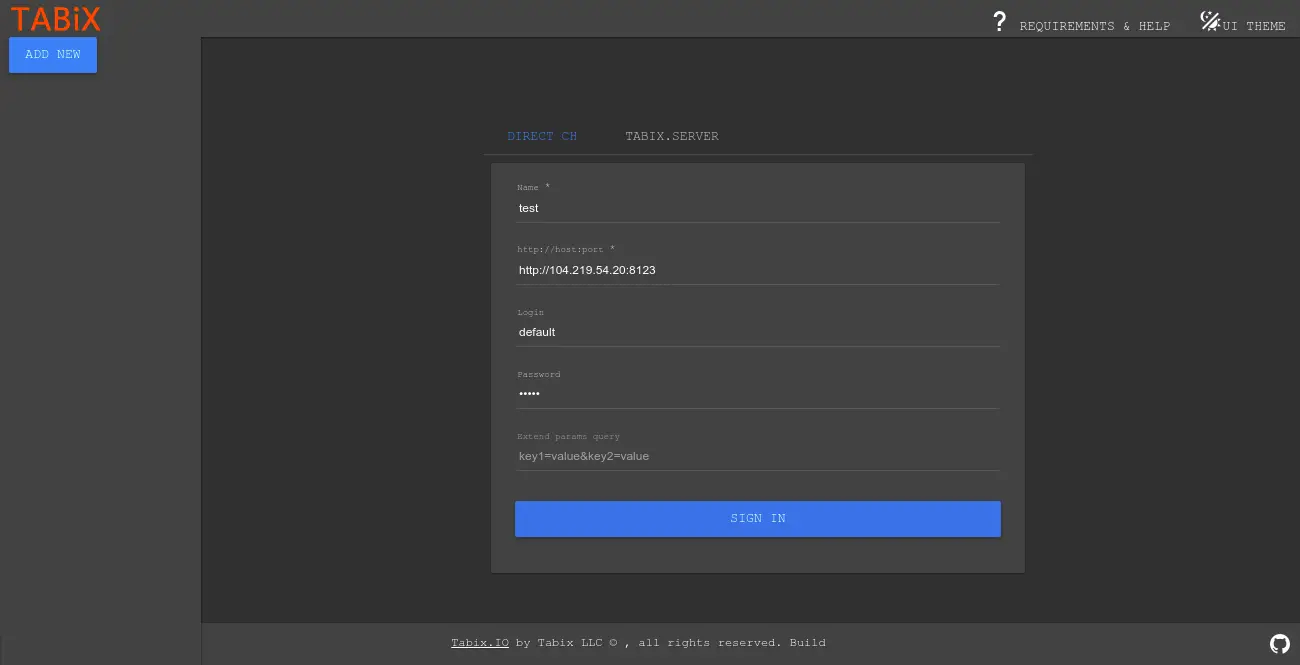1300x665 pixels.
Task: Click the Tabix logo
Action: click(56, 18)
